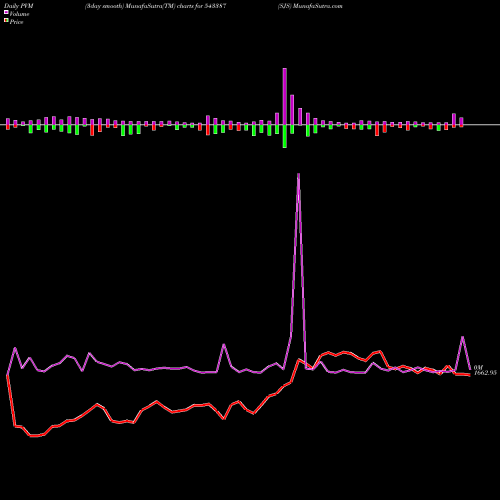Click the longest green bar below the baseline
Screen dimensions: 500x500
[285, 136]
